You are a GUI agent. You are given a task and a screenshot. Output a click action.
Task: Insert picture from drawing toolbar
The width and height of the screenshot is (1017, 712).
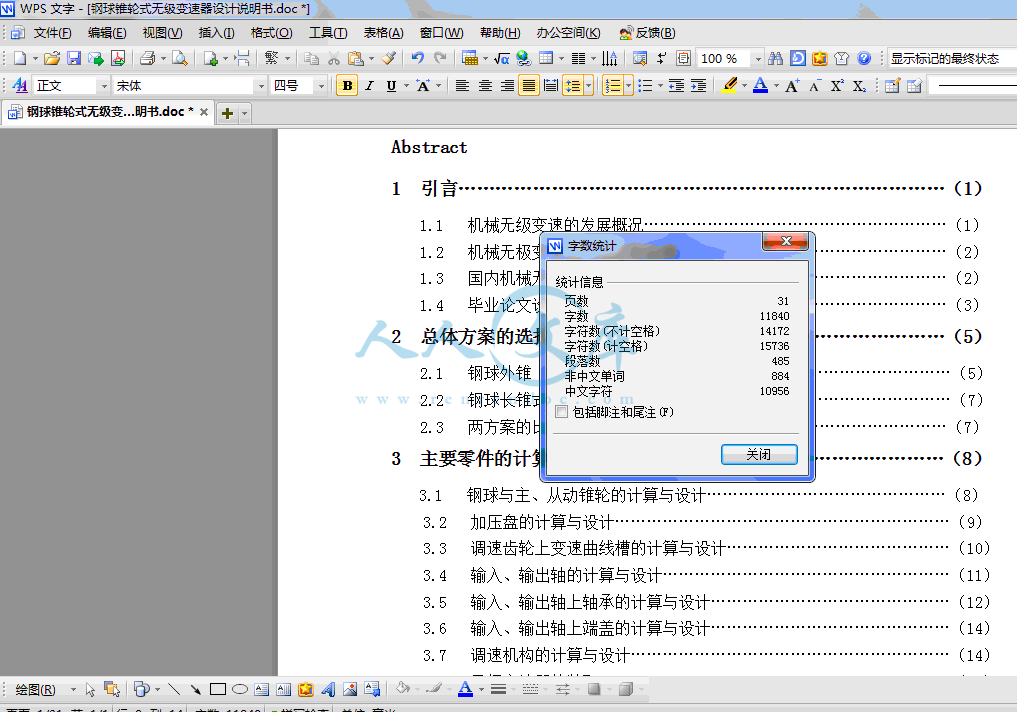(350, 689)
